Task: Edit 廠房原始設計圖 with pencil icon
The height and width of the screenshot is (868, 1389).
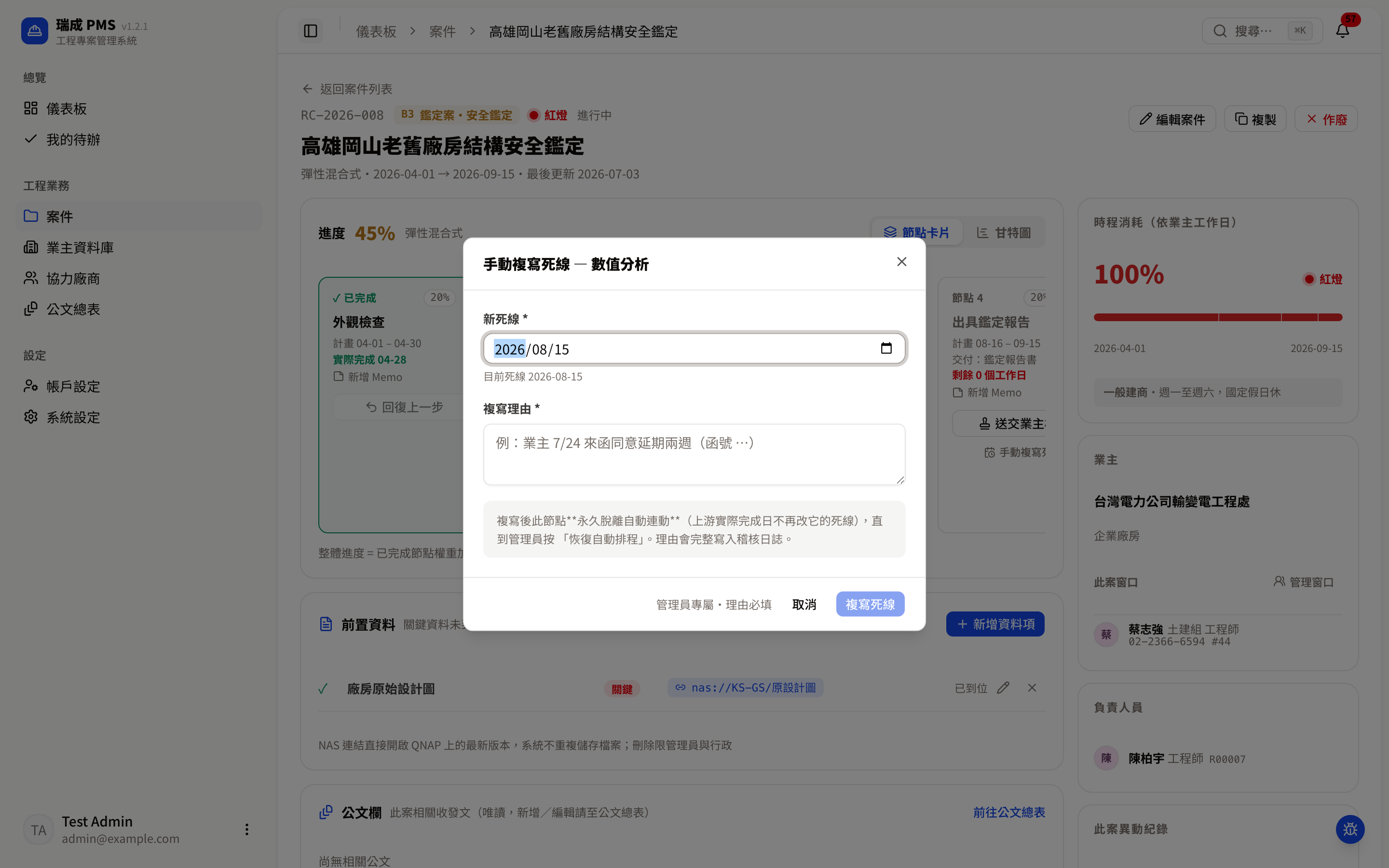Action: (x=1003, y=688)
